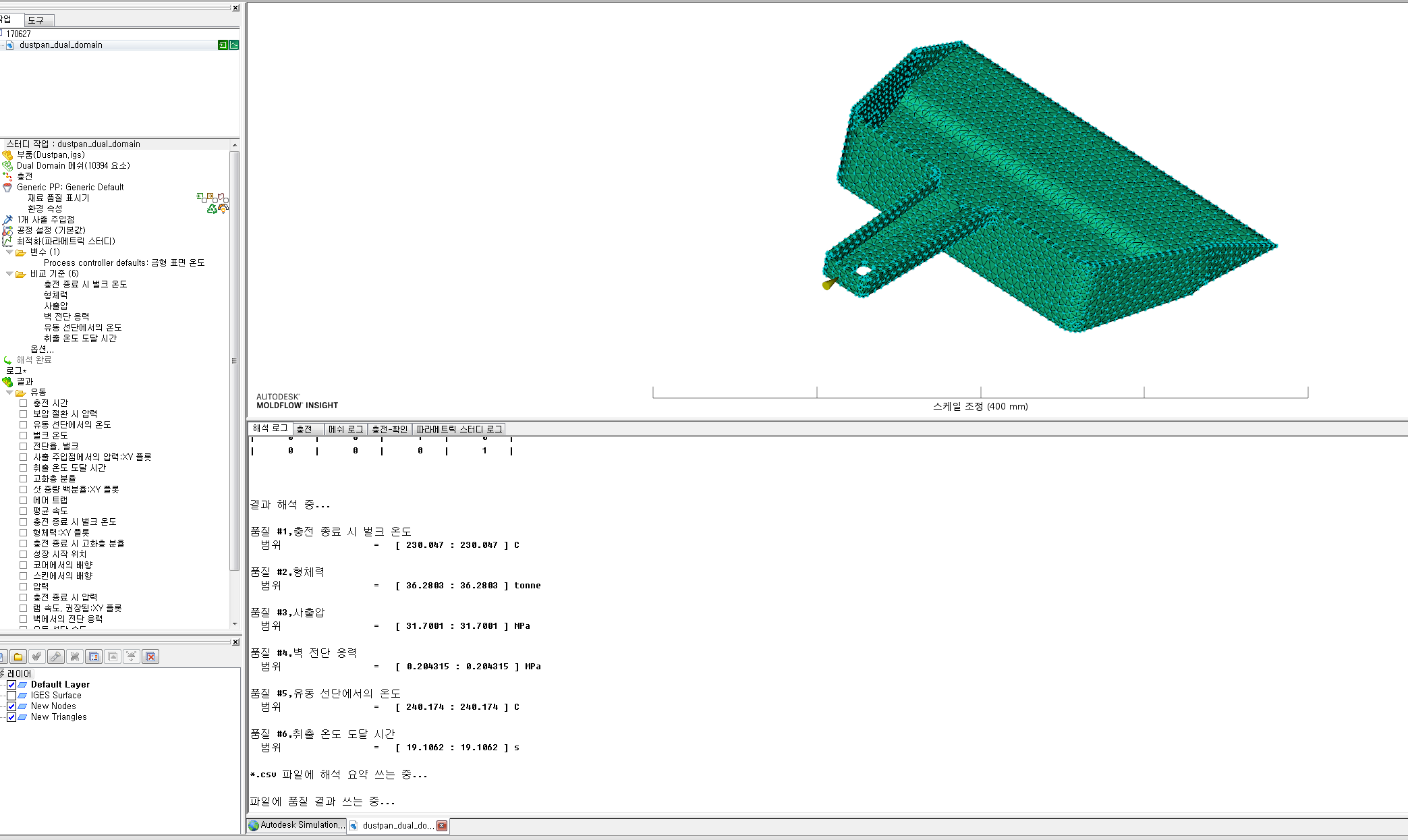Check the 충전 시간 result checkbox
This screenshot has width=1408, height=840.
click(23, 403)
